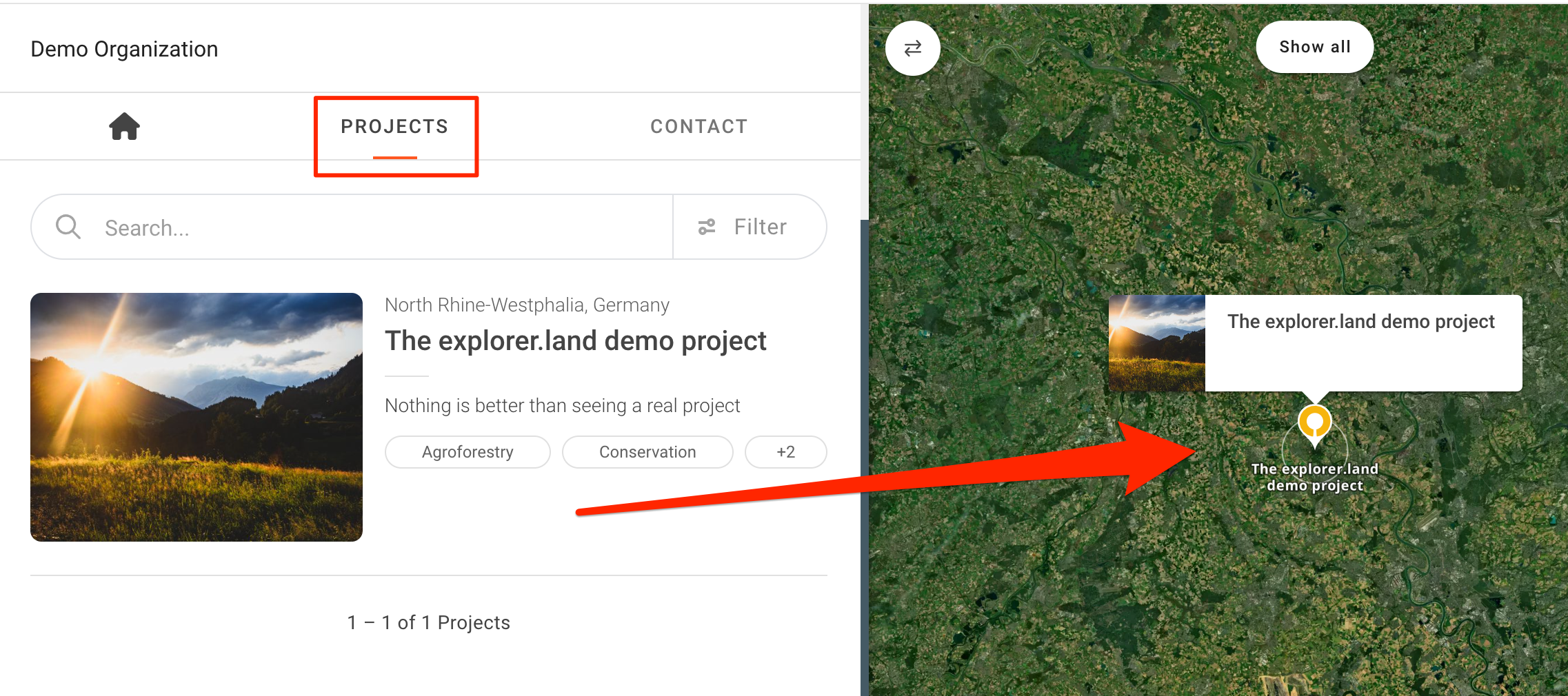Screen dimensions: 1568x696
Task: Click the filter sliders icon
Action: click(x=707, y=227)
